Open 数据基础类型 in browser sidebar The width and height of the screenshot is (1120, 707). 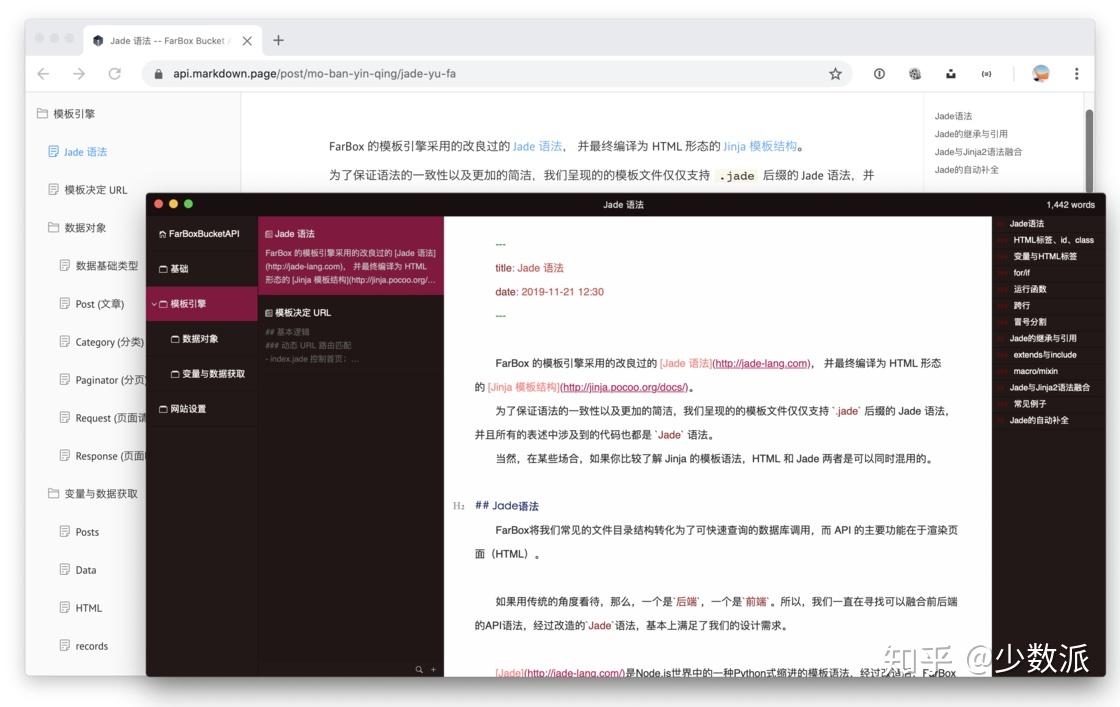click(x=99, y=266)
